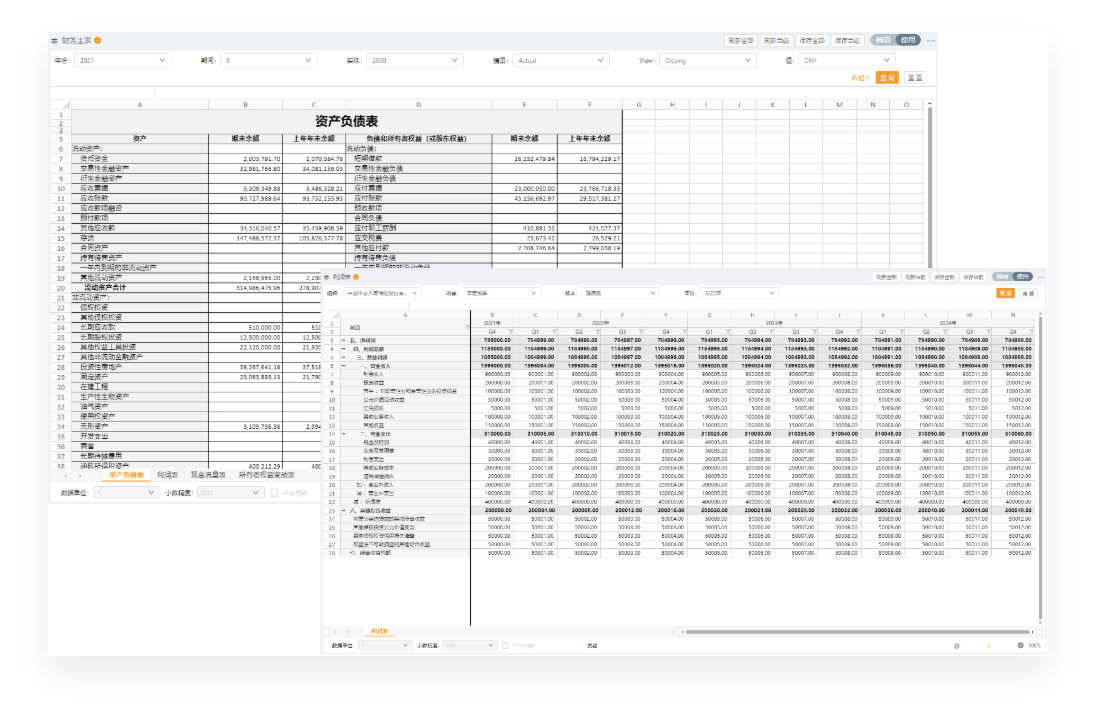
Task: Collapse the 五、净利润 row in 利润表
Action: [343, 340]
